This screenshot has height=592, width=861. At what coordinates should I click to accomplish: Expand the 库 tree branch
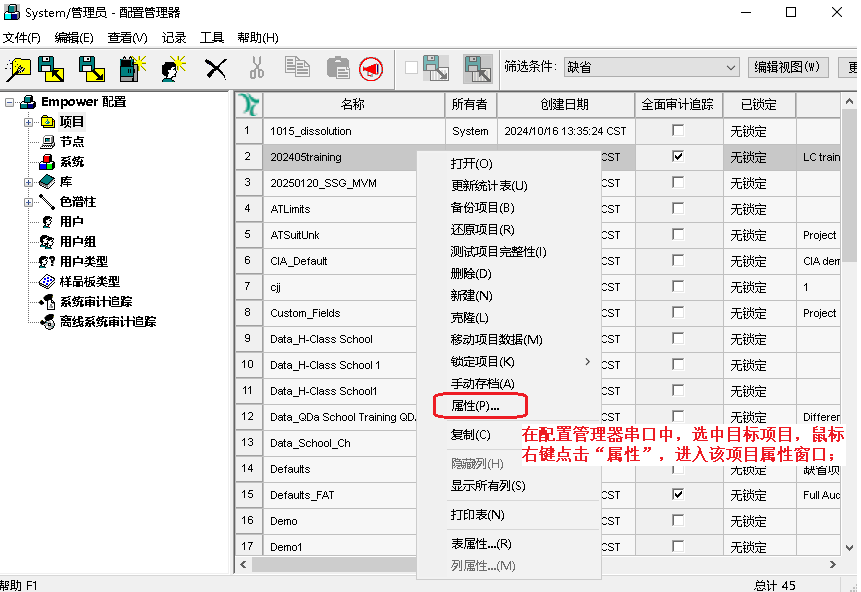pos(28,182)
